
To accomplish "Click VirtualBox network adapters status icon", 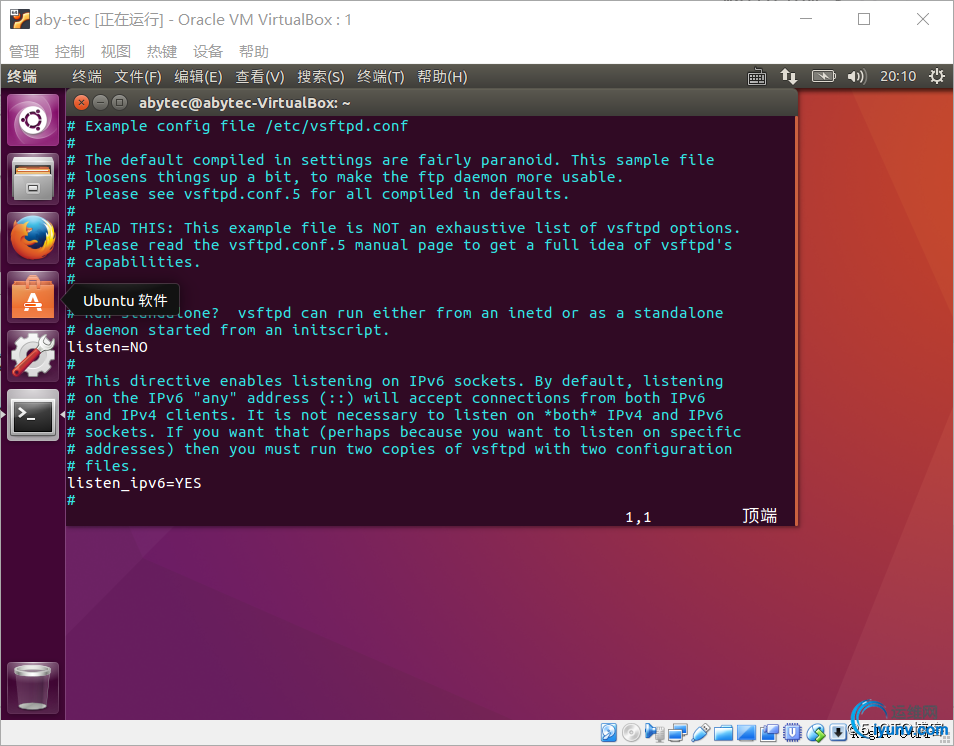I will (677, 733).
